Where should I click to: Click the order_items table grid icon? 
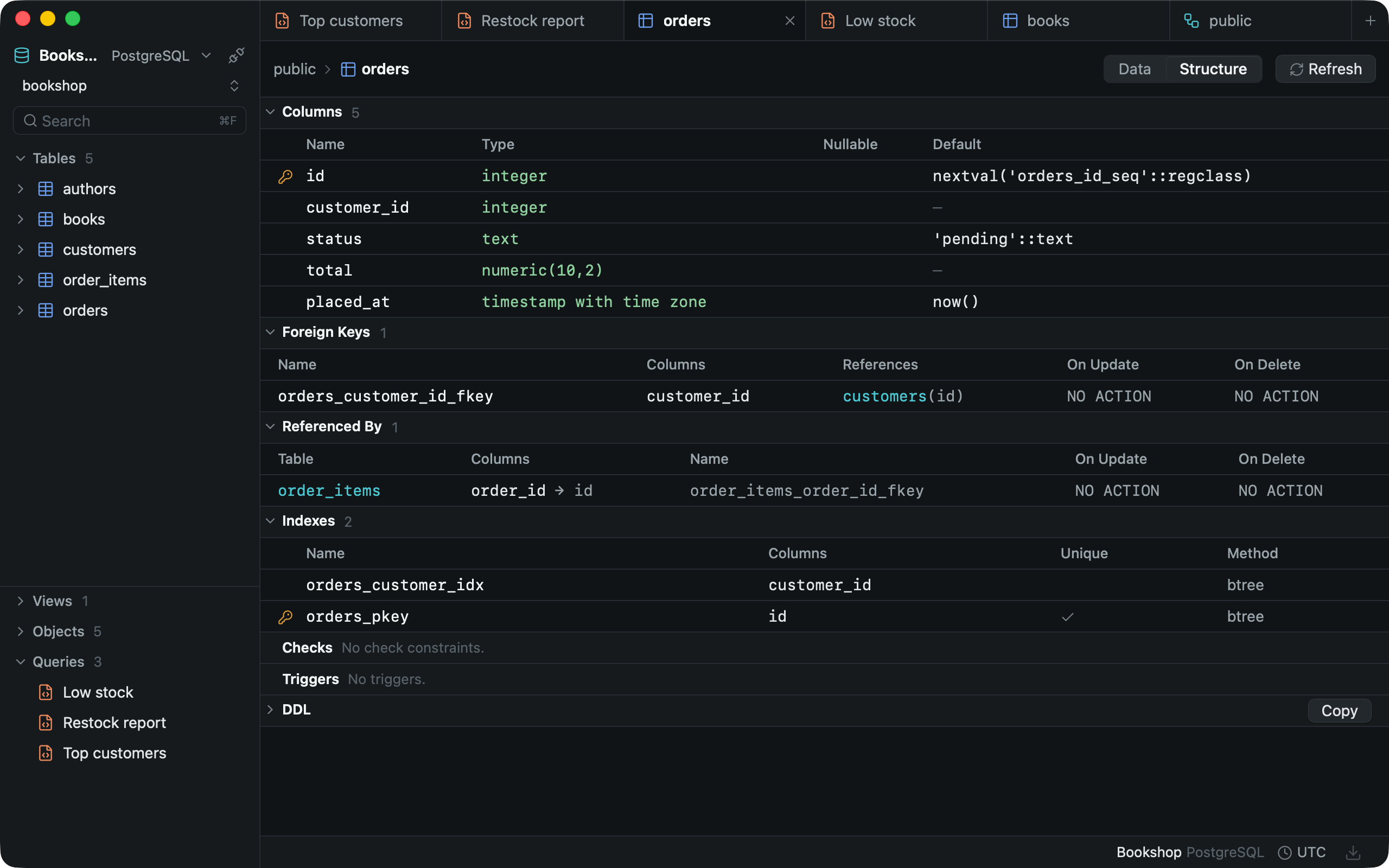(46, 280)
